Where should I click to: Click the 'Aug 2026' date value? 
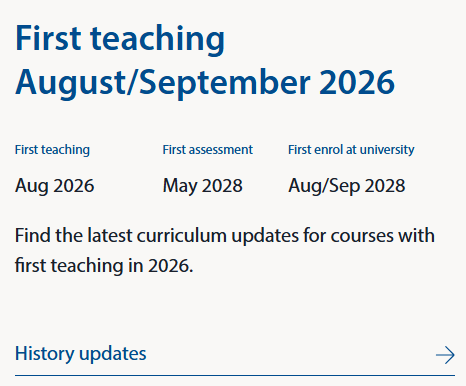click(55, 186)
